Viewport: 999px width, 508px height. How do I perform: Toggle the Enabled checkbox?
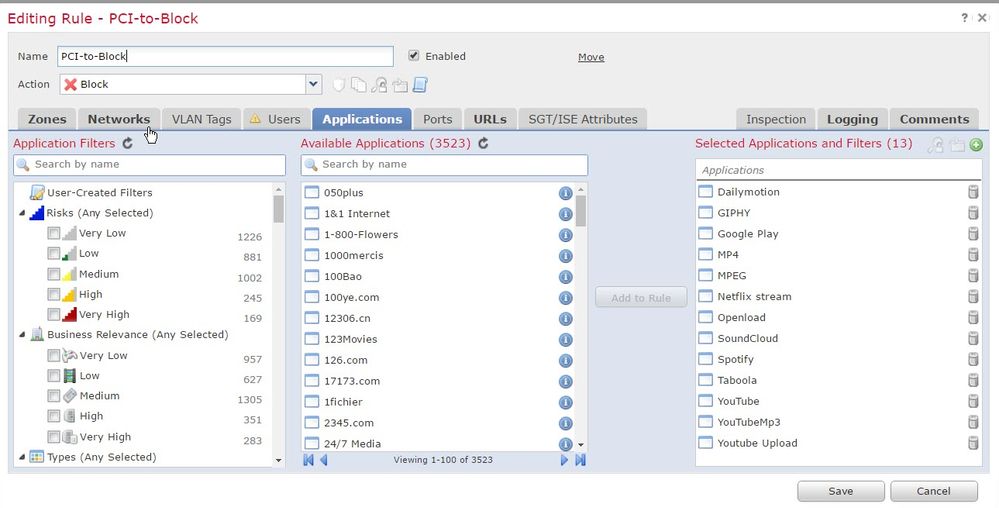point(413,56)
